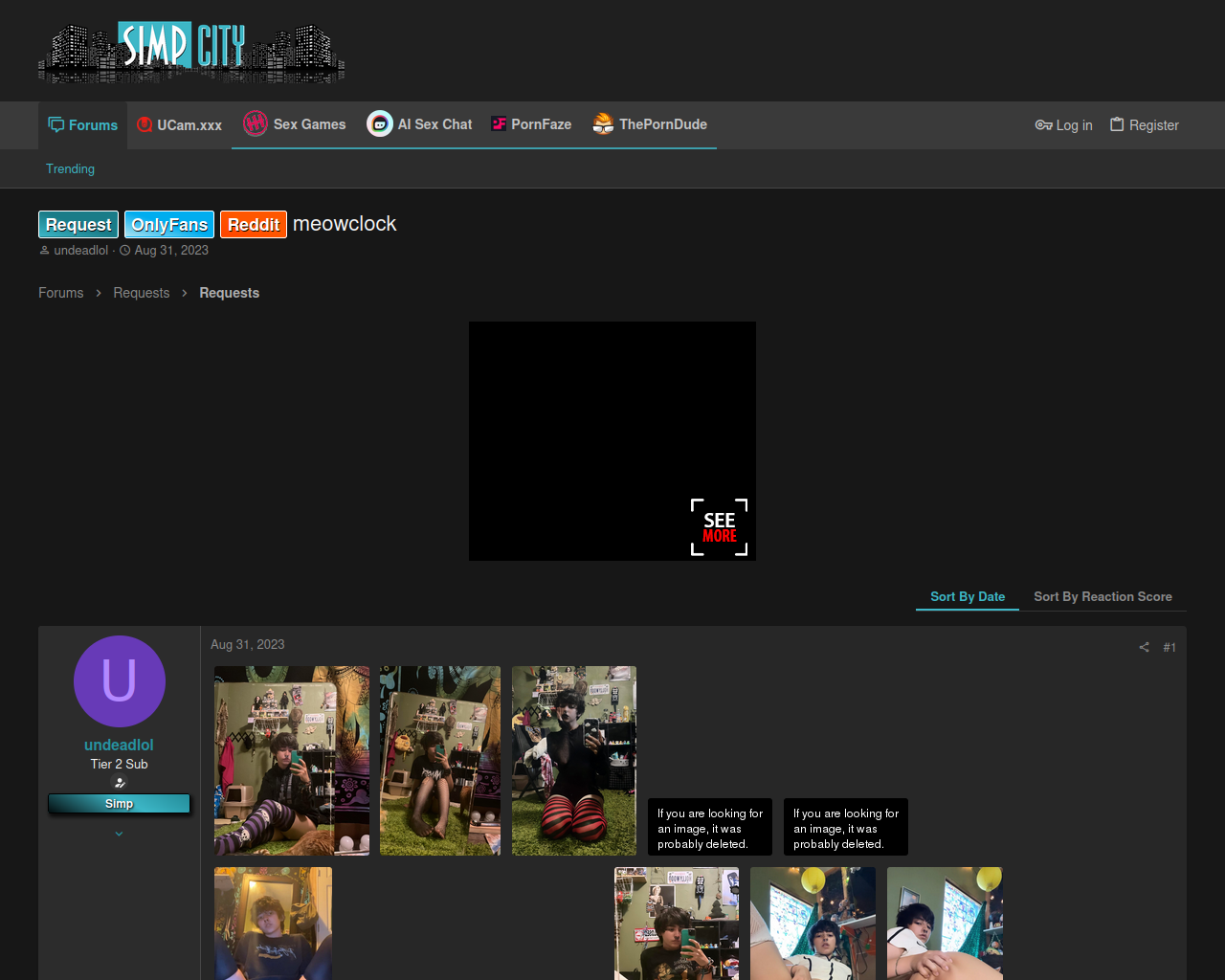Click the Simp user banner
The width and height of the screenshot is (1225, 980).
[120, 804]
